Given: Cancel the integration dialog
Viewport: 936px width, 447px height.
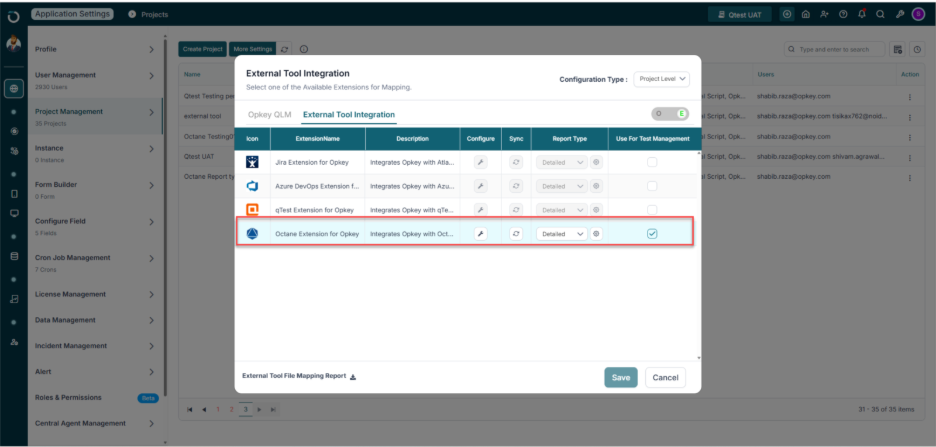Looking at the screenshot, I should click(x=666, y=377).
